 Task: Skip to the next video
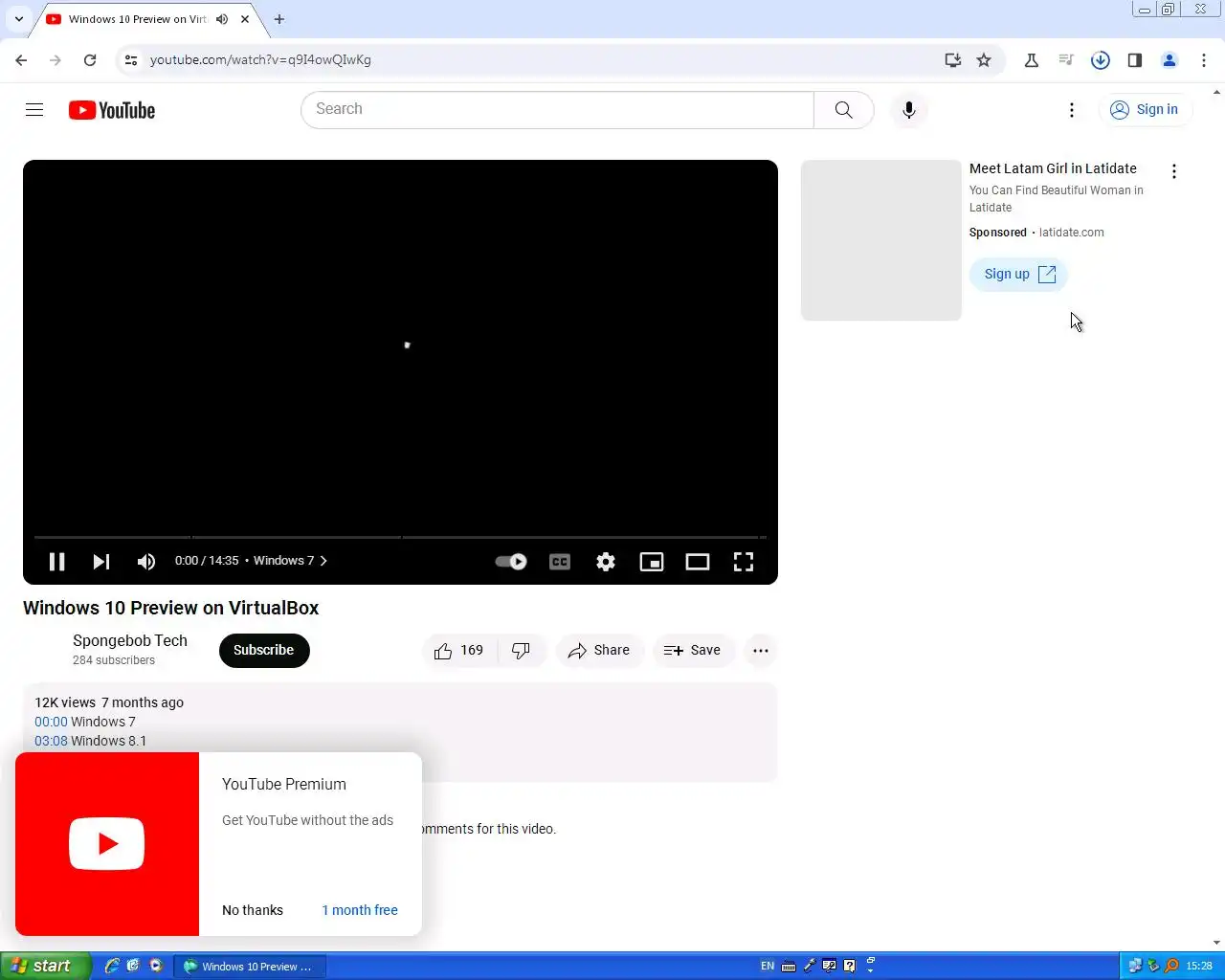[101, 562]
